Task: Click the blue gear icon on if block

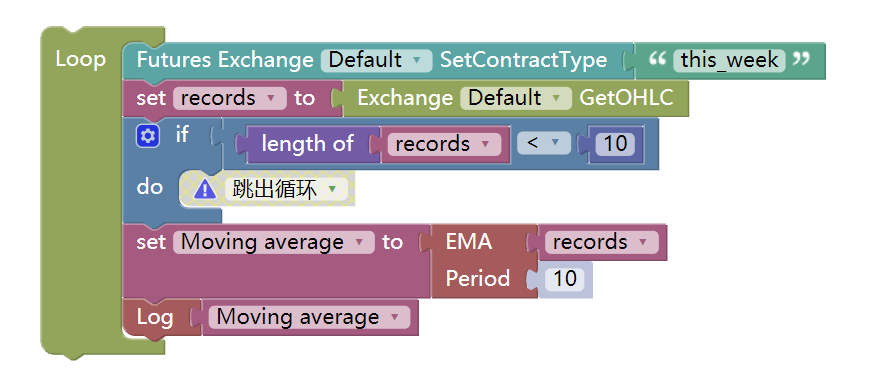Action: point(148,136)
